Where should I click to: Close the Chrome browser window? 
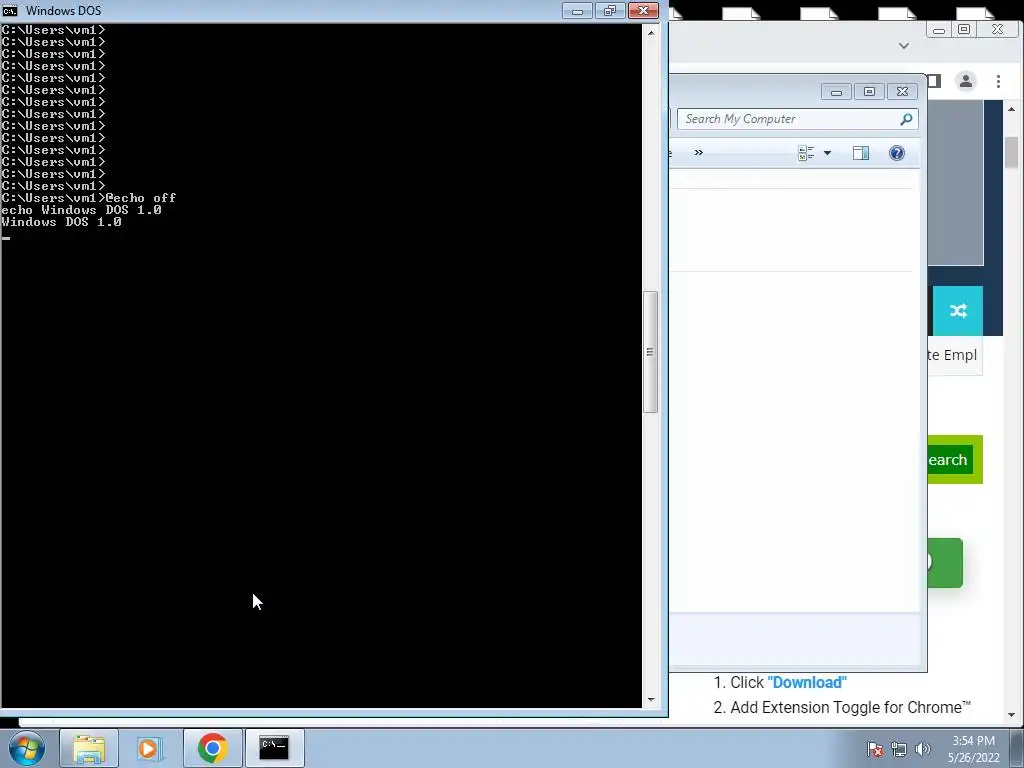[997, 29]
